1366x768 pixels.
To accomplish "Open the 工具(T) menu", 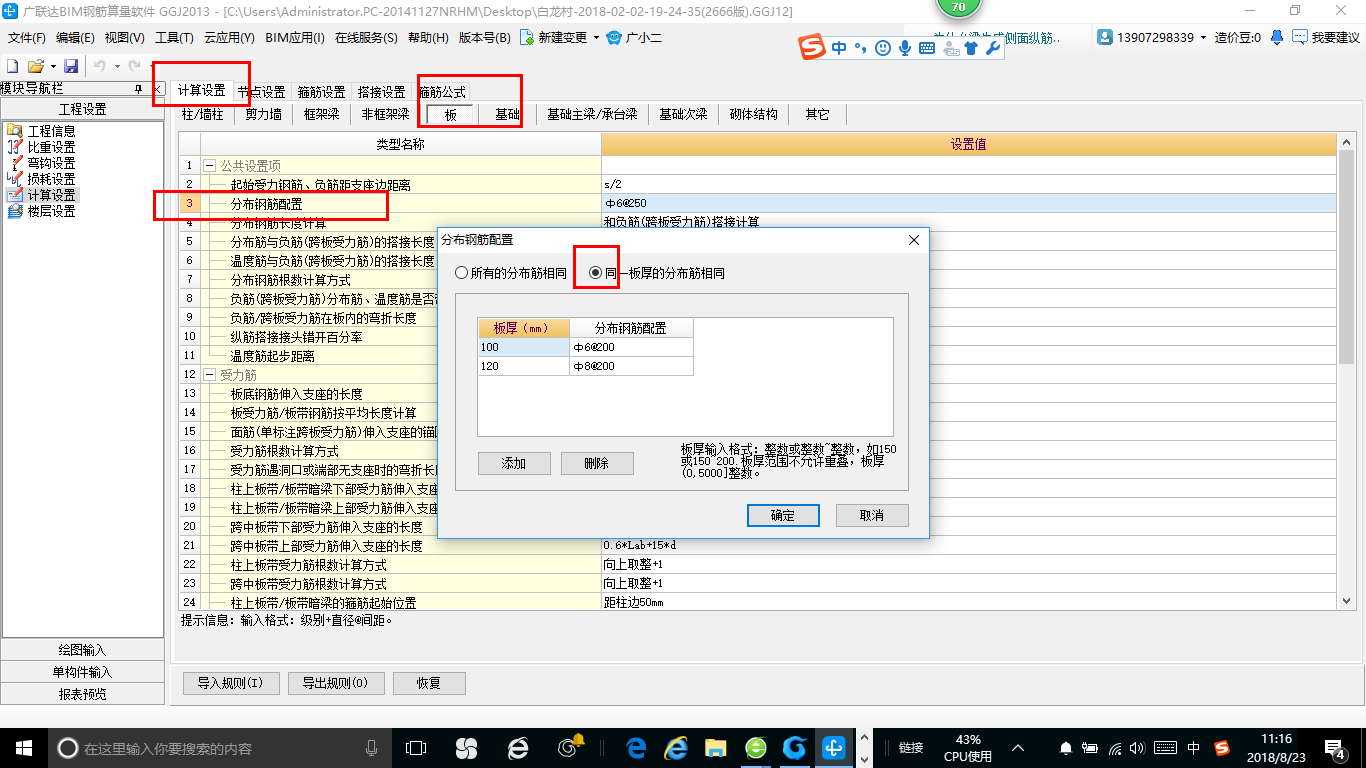I will 174,38.
